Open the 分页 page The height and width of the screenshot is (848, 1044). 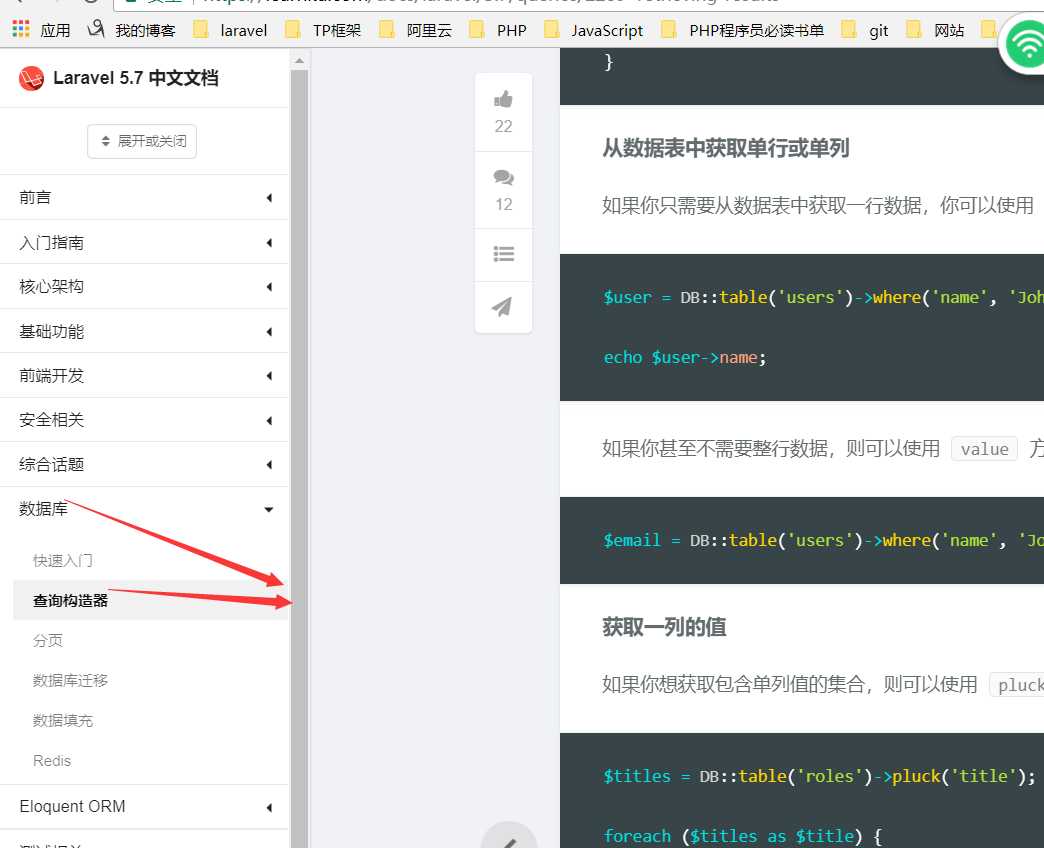(x=47, y=640)
